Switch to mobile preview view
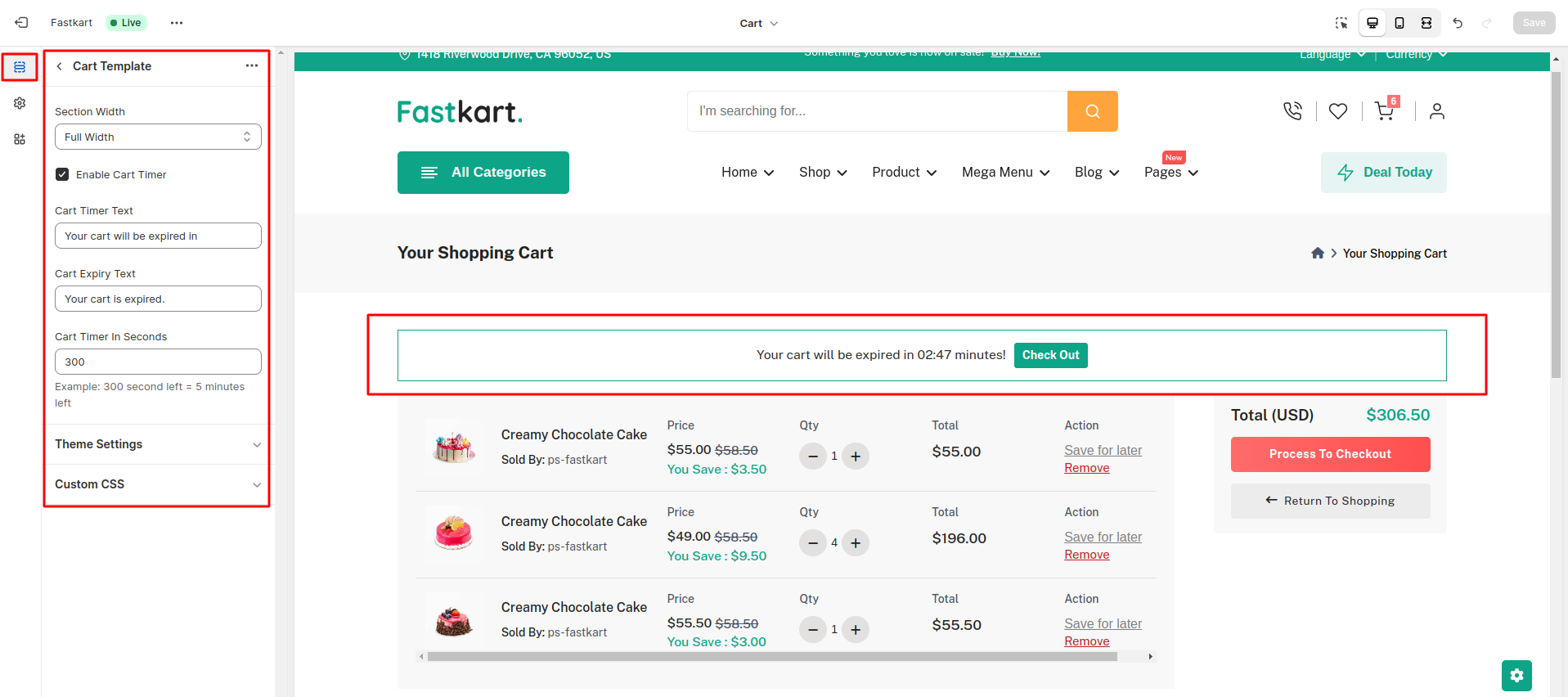Screen dimensions: 1568x697 pyautogui.click(x=1400, y=23)
